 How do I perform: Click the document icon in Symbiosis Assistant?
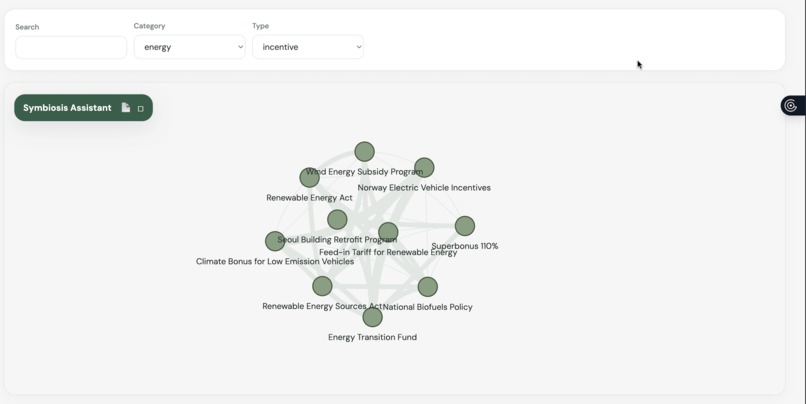click(125, 107)
